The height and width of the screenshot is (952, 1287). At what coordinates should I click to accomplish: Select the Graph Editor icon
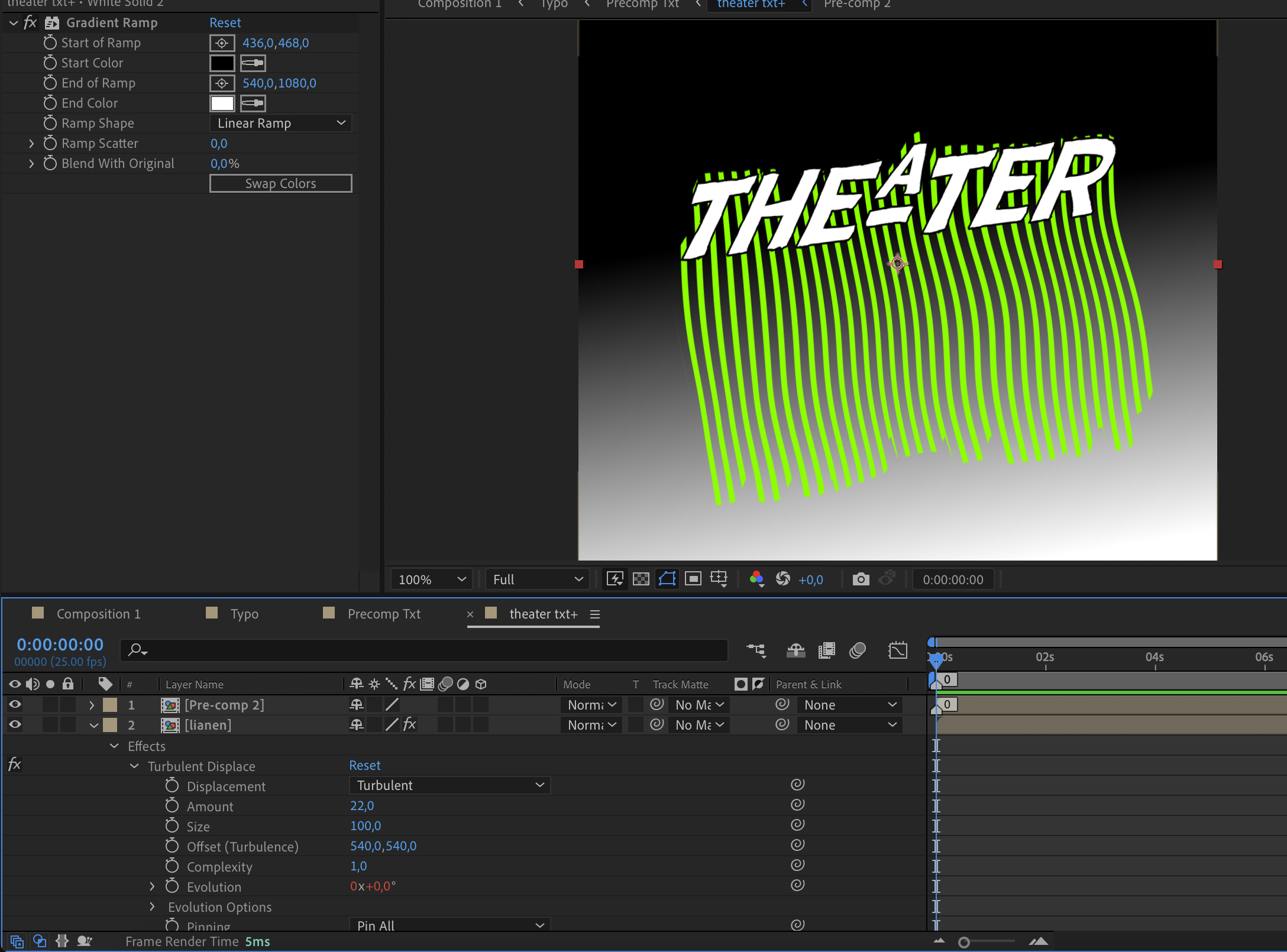[x=898, y=650]
